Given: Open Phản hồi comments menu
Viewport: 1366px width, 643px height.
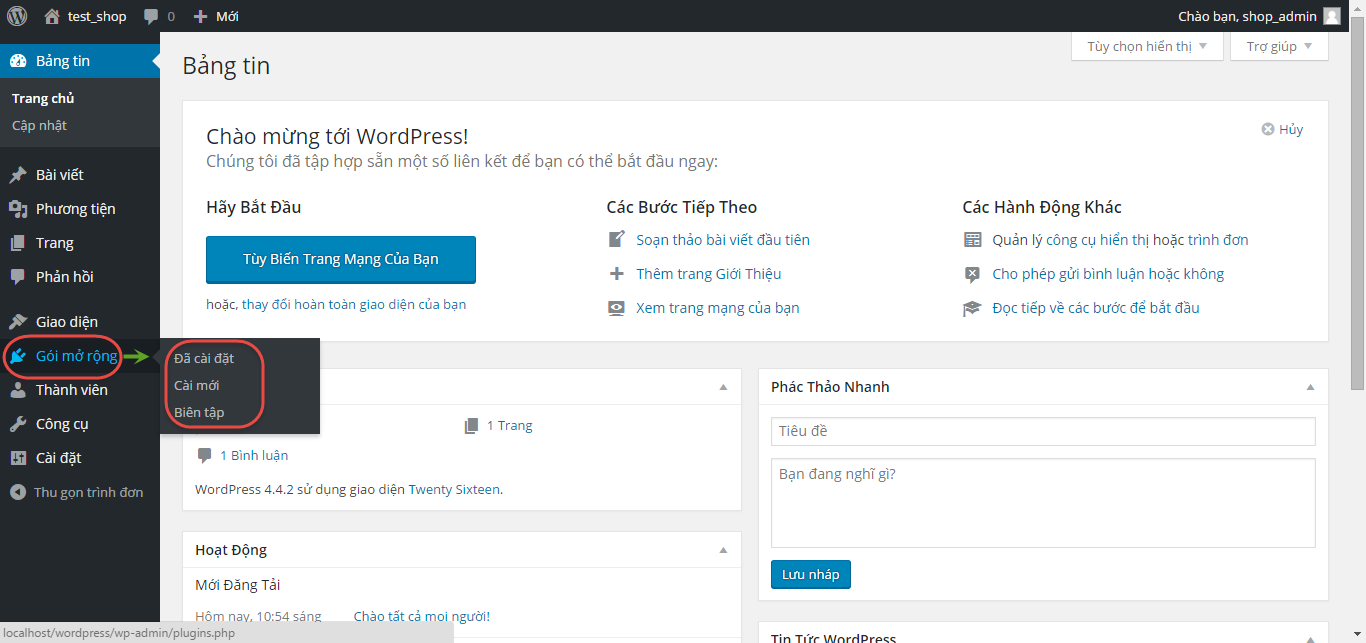Looking at the screenshot, I should 80,277.
